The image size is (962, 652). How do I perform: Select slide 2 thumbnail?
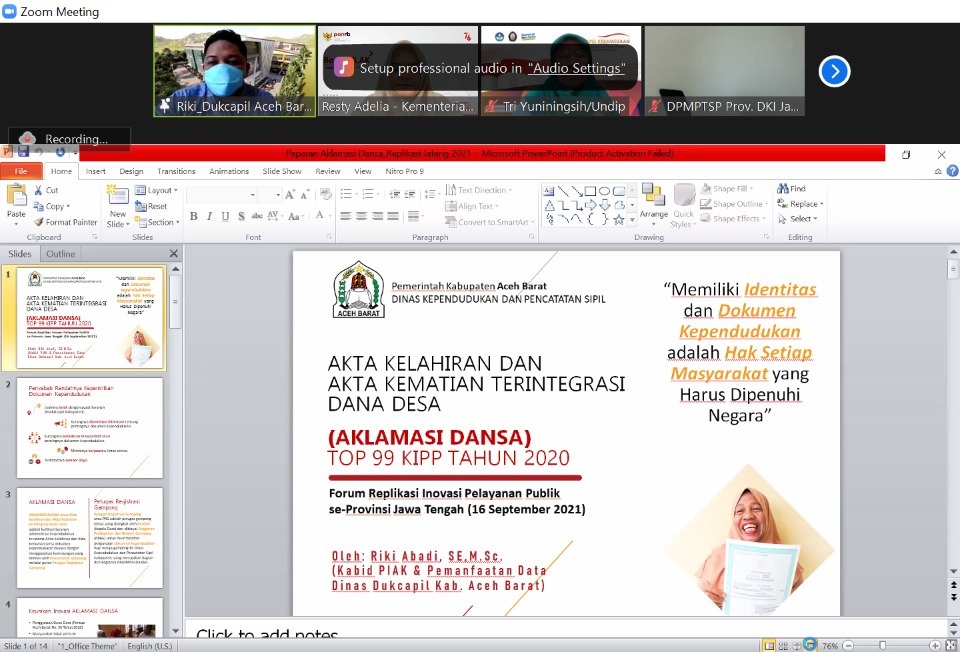coord(90,428)
